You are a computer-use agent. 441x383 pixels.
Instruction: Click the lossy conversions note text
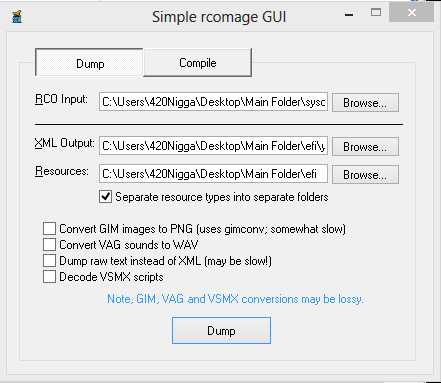[x=235, y=299]
